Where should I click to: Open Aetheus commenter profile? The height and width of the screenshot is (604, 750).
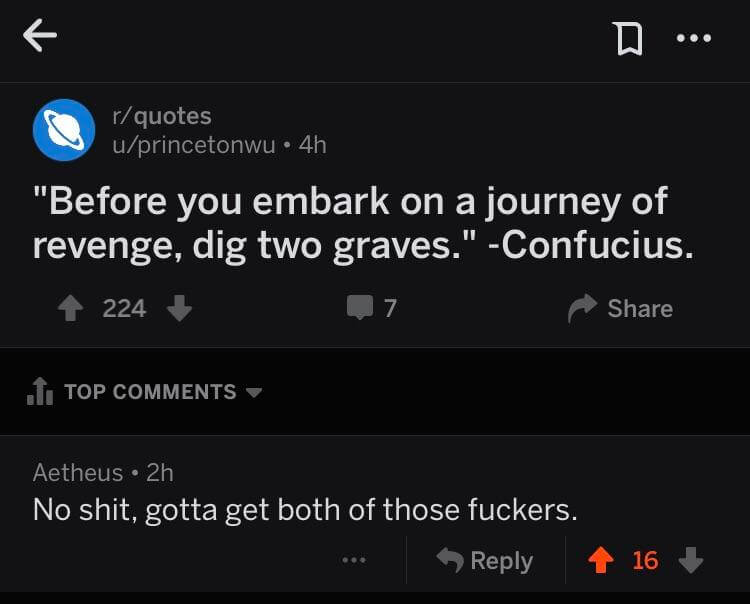click(78, 472)
